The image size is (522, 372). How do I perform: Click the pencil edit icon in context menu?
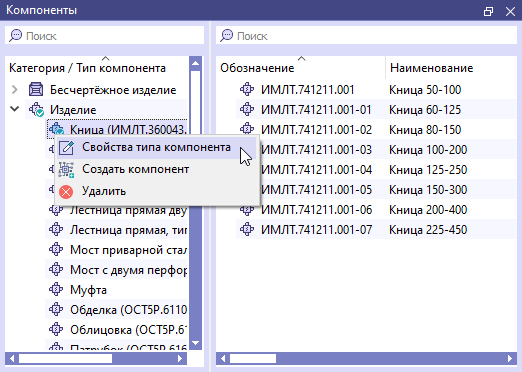tap(66, 147)
